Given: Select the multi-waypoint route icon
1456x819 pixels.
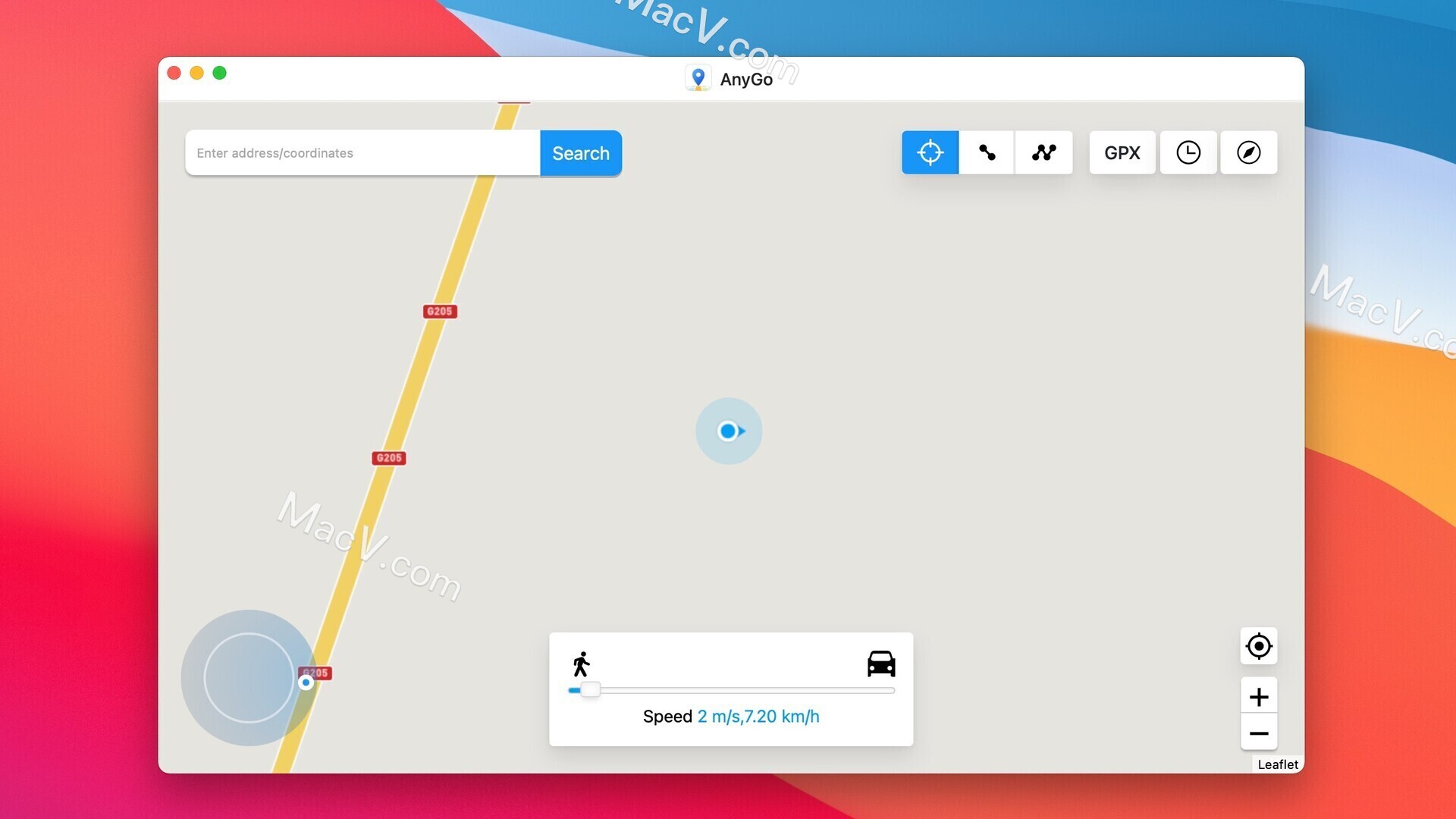Looking at the screenshot, I should click(1044, 152).
